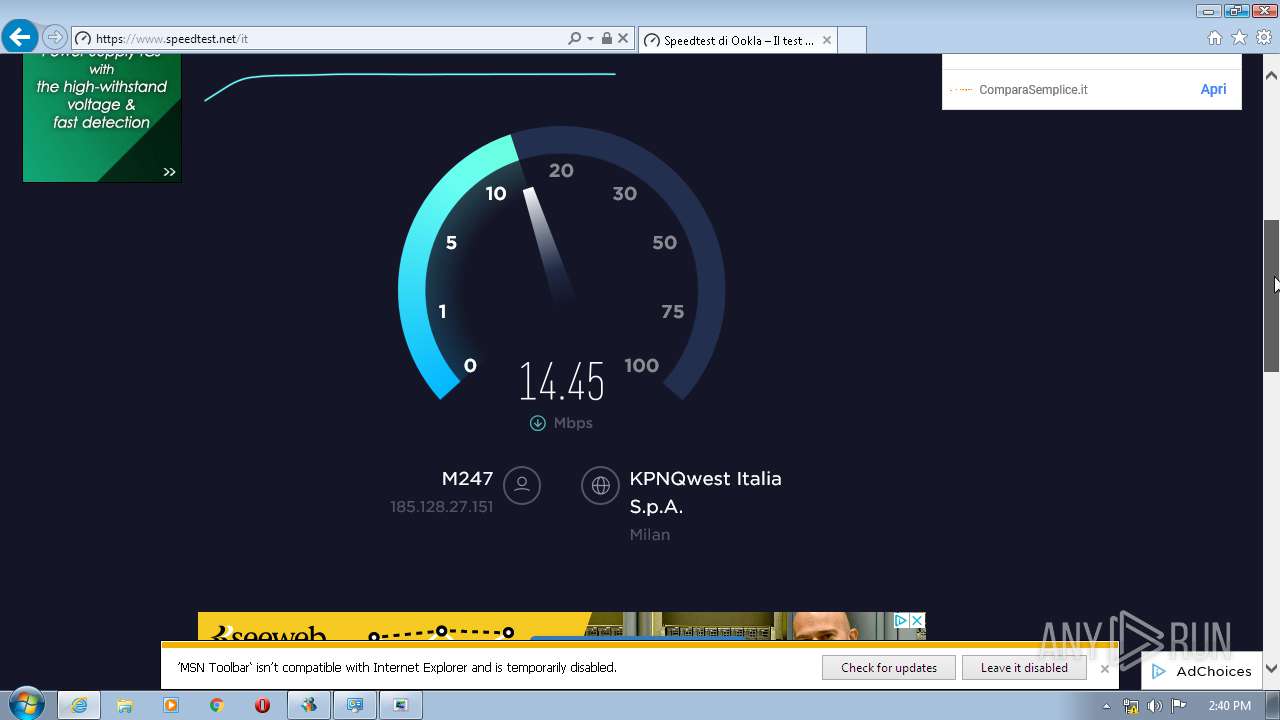The width and height of the screenshot is (1280, 720).
Task: Click the last running app taskbar icon
Action: point(401,705)
